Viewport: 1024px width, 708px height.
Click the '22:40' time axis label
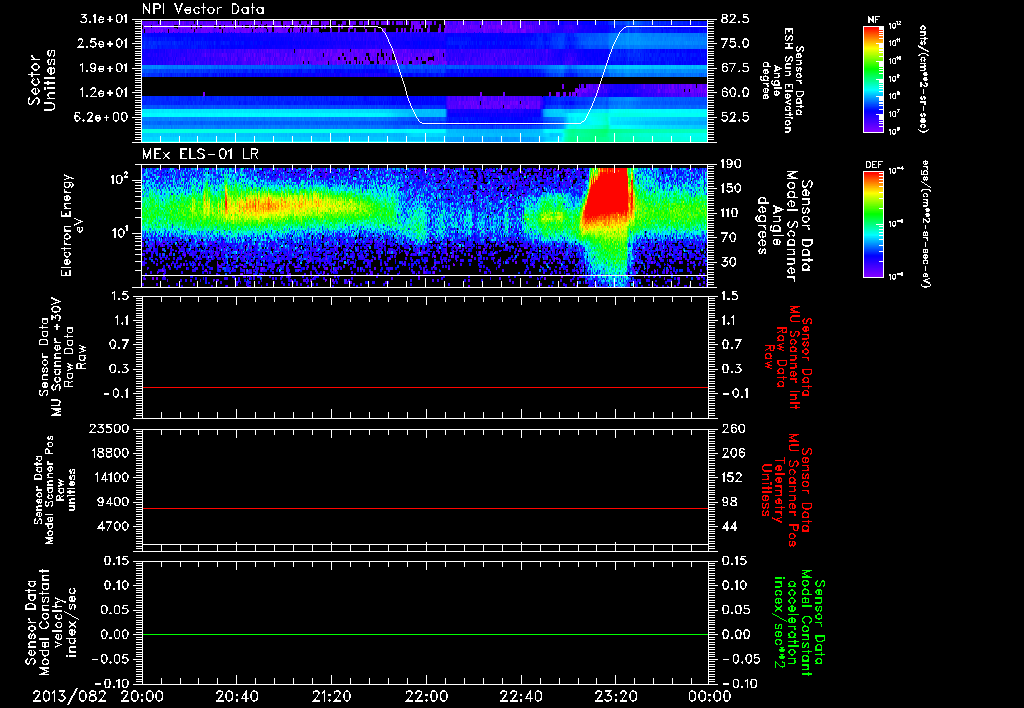pos(521,696)
